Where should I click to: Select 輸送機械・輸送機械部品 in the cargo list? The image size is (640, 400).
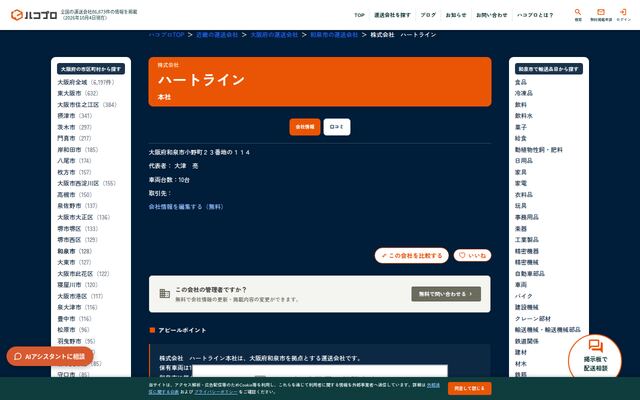tap(548, 330)
